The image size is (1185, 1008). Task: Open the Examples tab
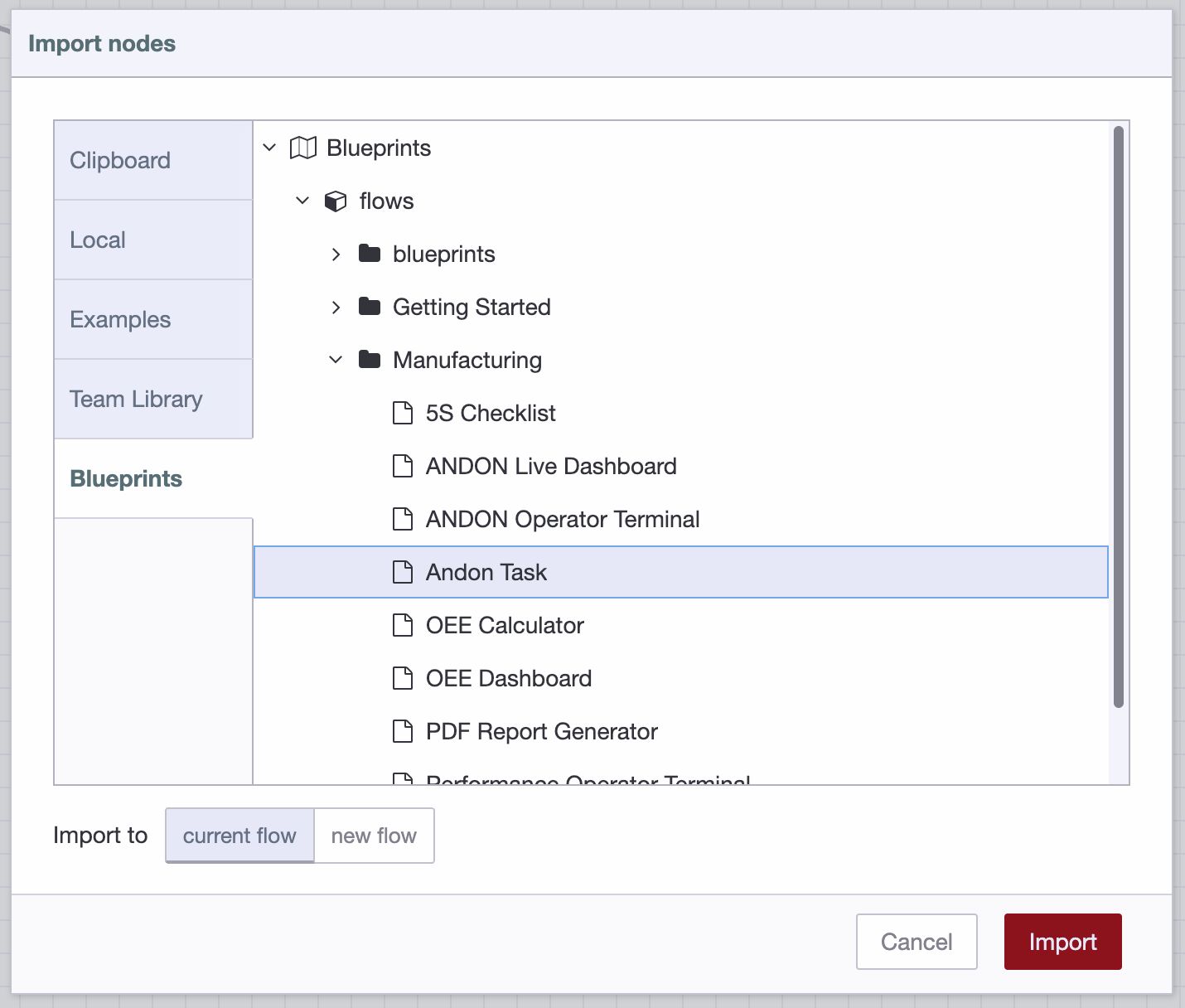tap(120, 319)
